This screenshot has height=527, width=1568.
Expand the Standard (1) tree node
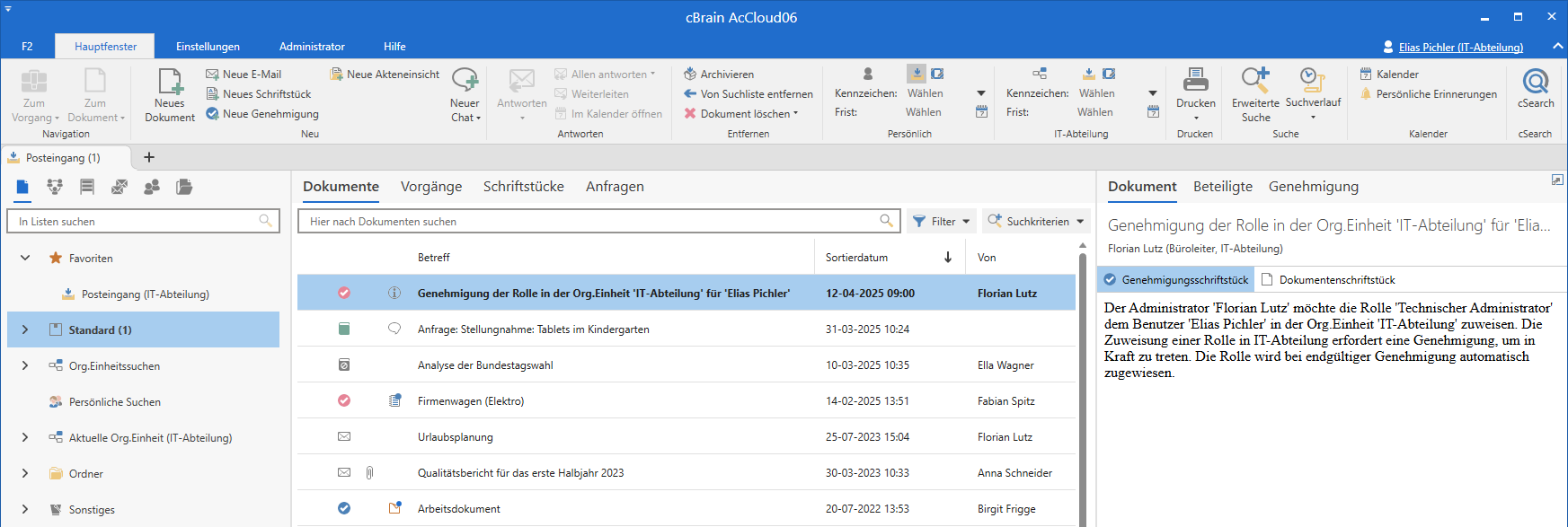point(25,329)
